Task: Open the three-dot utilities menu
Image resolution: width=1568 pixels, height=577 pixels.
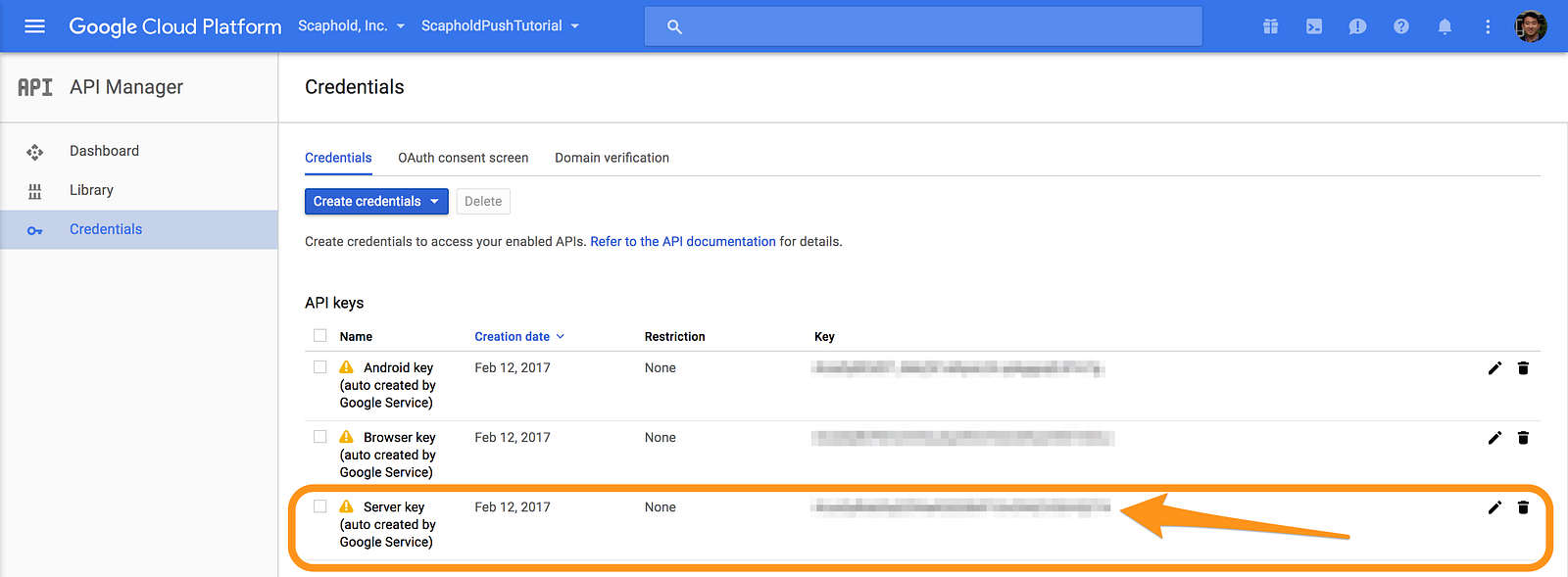Action: pyautogui.click(x=1488, y=26)
